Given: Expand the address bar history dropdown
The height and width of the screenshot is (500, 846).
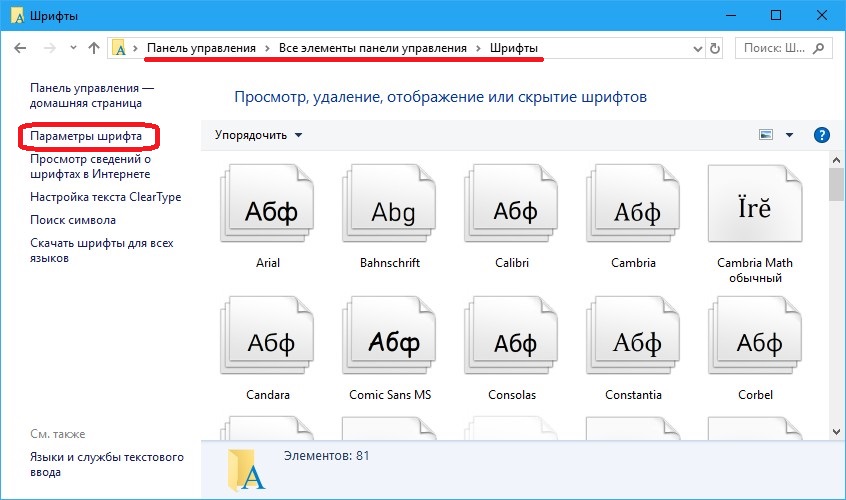Looking at the screenshot, I should pos(698,49).
